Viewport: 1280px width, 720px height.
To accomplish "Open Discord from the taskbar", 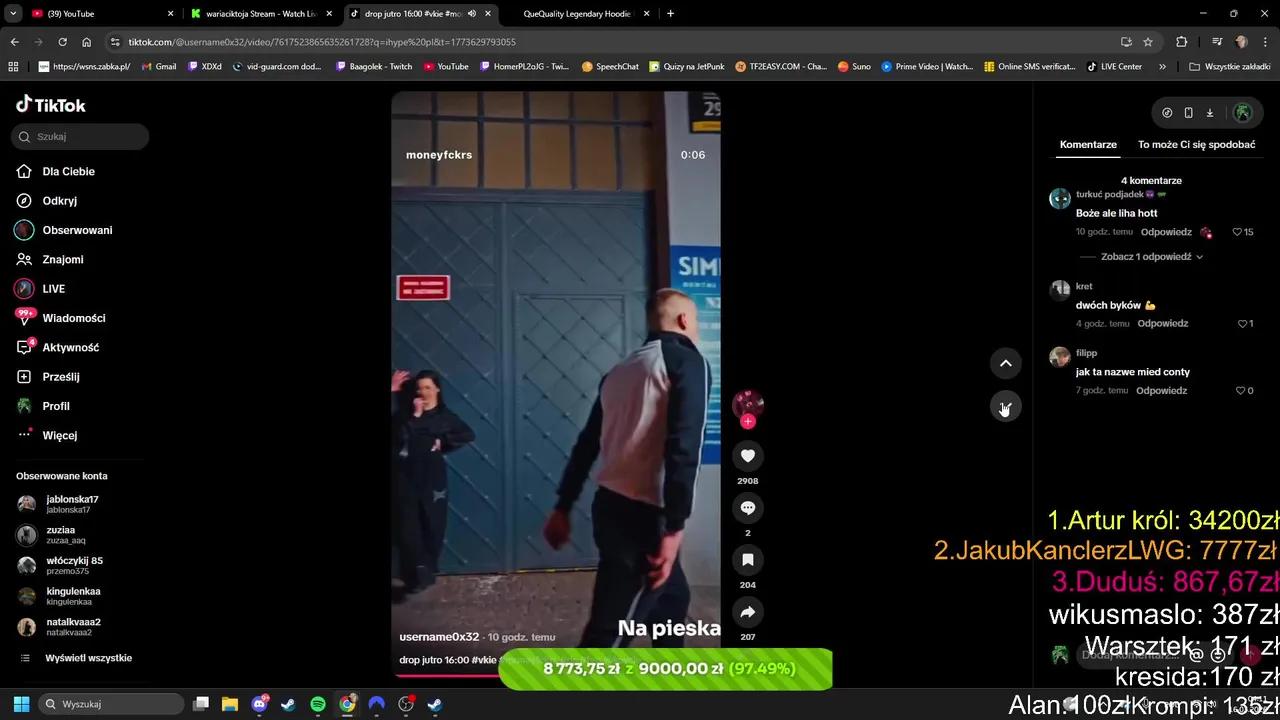I will 260,704.
